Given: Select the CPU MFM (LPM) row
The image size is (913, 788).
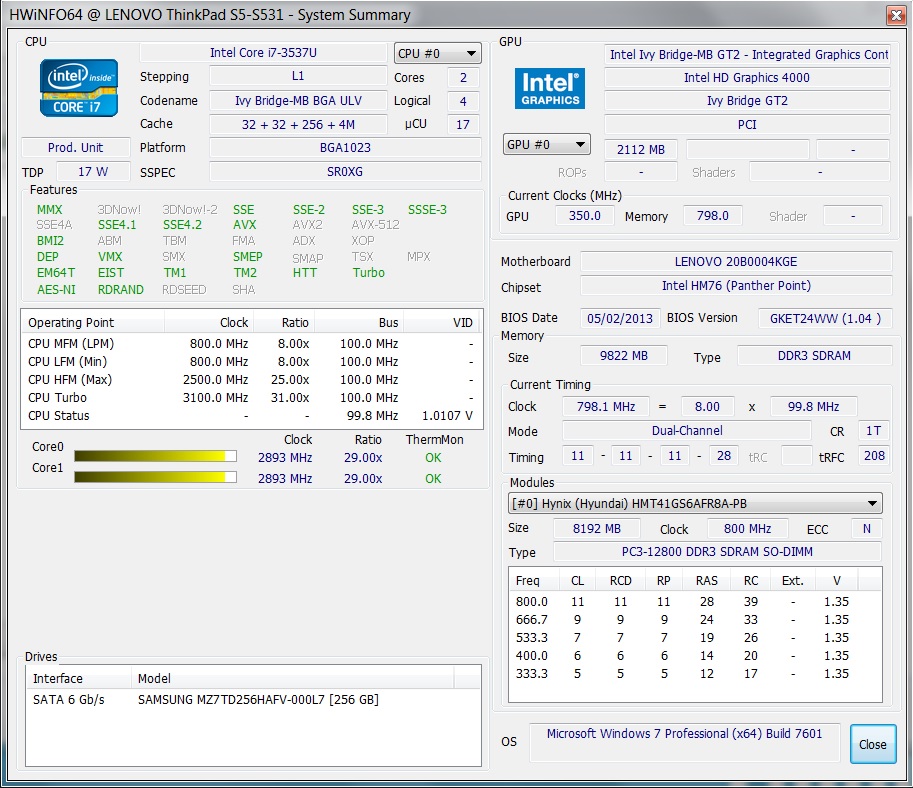Looking at the screenshot, I should 252,344.
